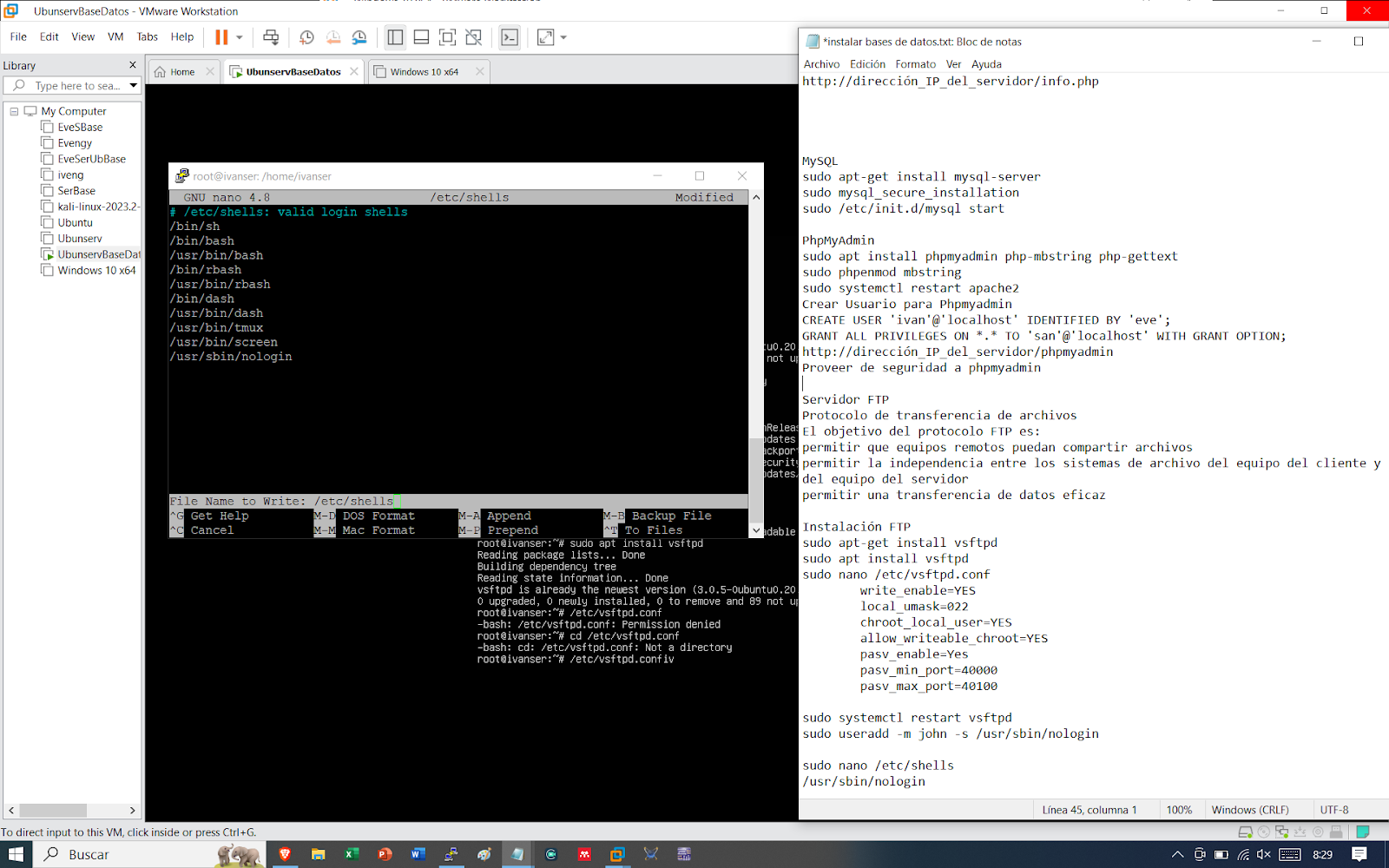Show hidden system tray icons chevron
Screen dimensions: 1389x868
pyautogui.click(x=1177, y=854)
